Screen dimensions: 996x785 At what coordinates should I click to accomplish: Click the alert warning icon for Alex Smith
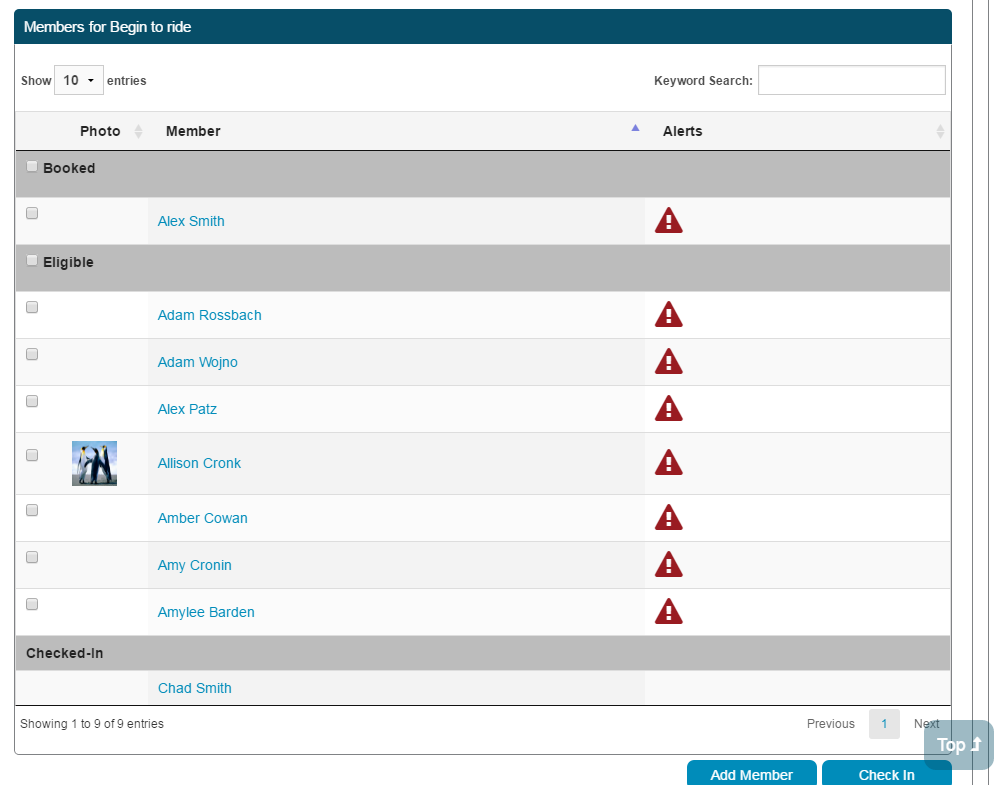[668, 221]
